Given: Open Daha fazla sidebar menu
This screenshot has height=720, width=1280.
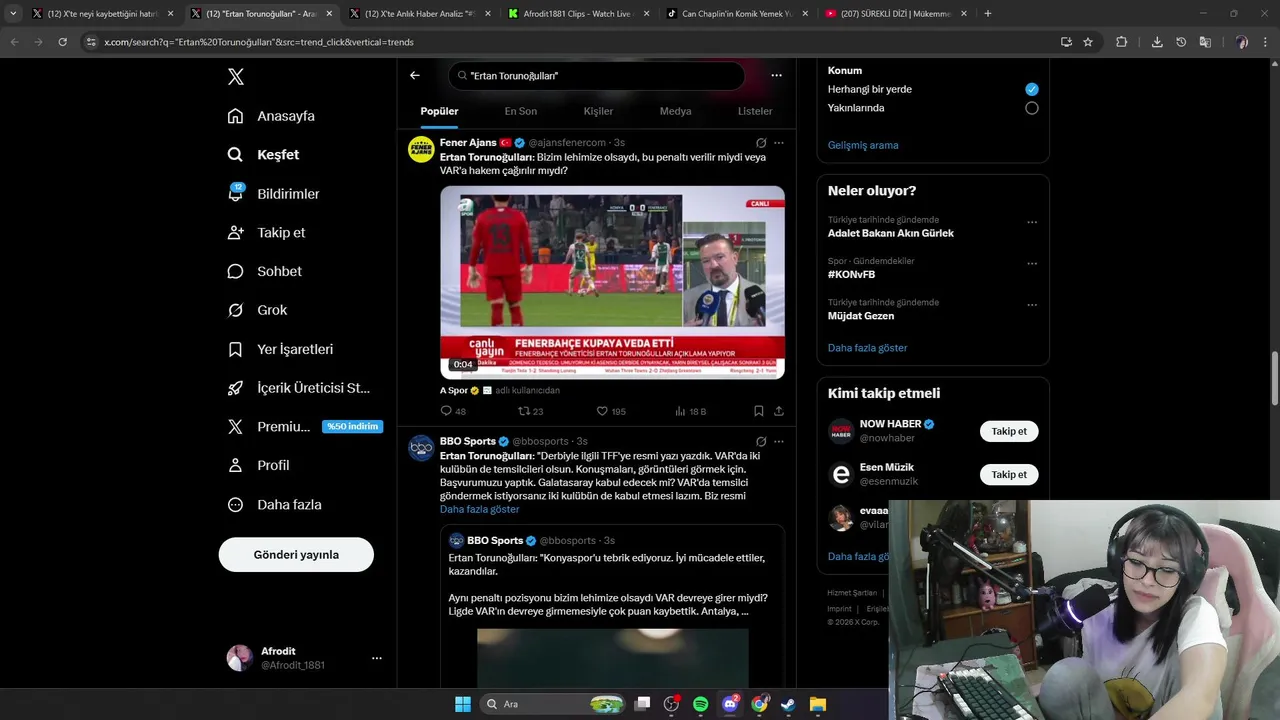Looking at the screenshot, I should pyautogui.click(x=274, y=505).
